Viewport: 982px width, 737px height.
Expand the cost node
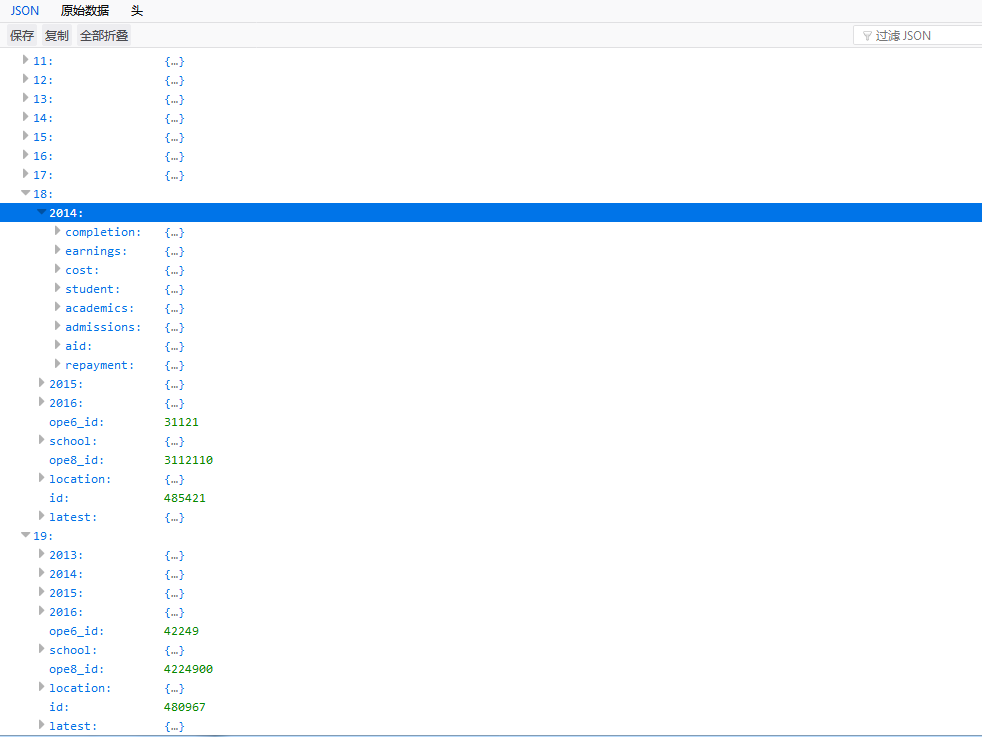57,269
